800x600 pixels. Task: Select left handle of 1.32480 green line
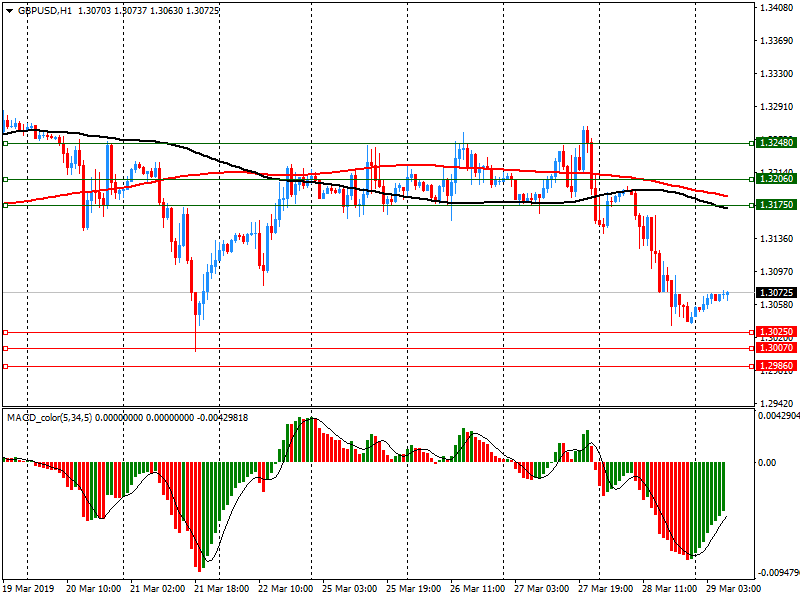[x=5, y=143]
